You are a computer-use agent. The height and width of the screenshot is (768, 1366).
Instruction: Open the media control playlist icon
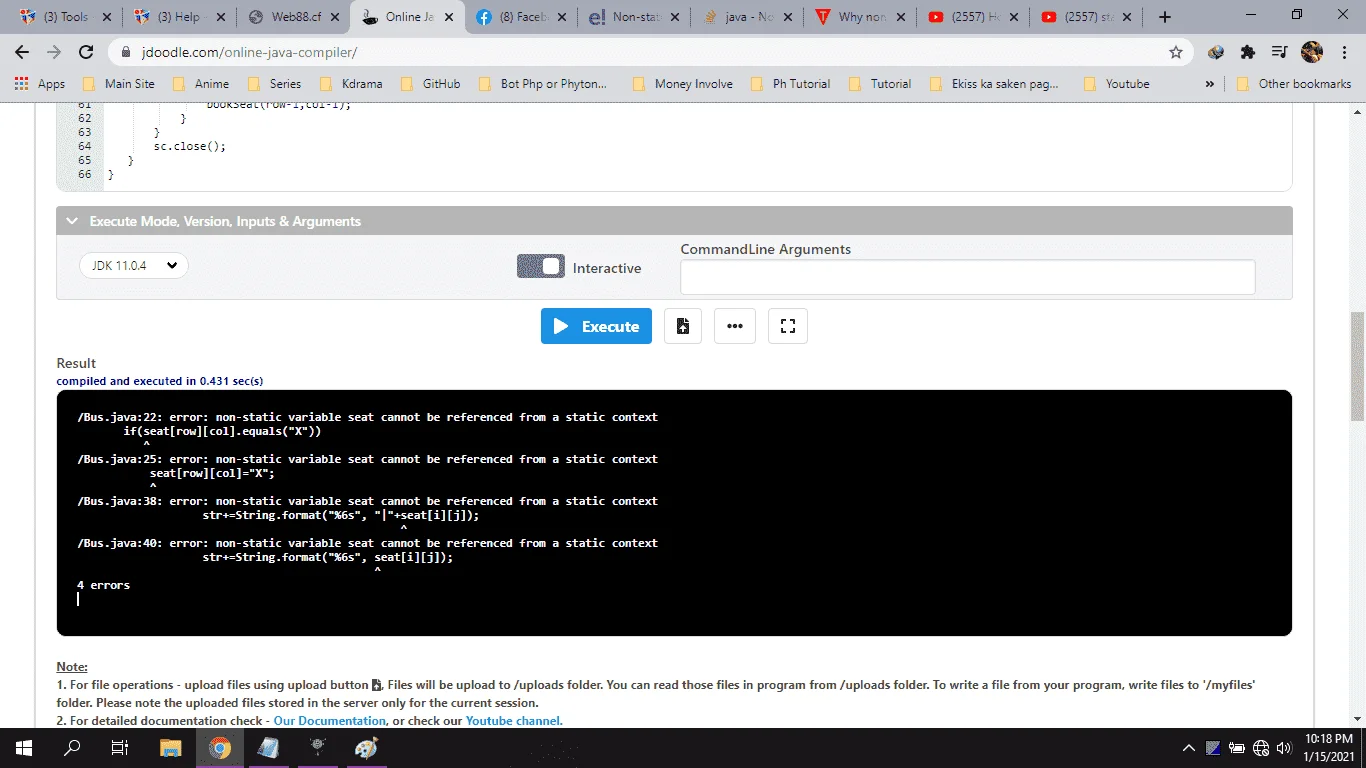(x=1279, y=52)
